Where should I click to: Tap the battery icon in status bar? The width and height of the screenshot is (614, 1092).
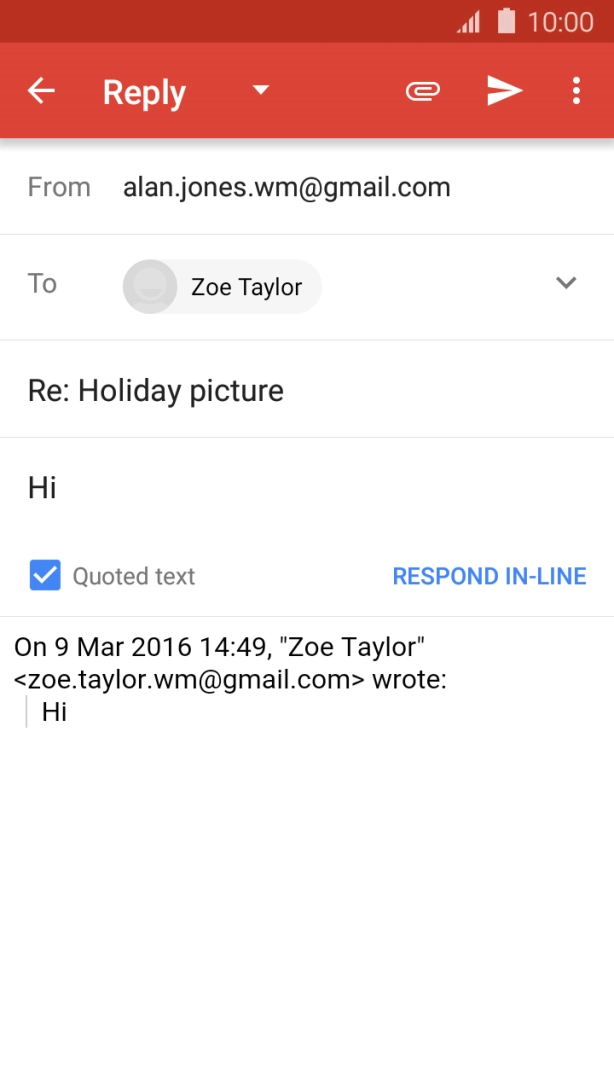pos(505,20)
